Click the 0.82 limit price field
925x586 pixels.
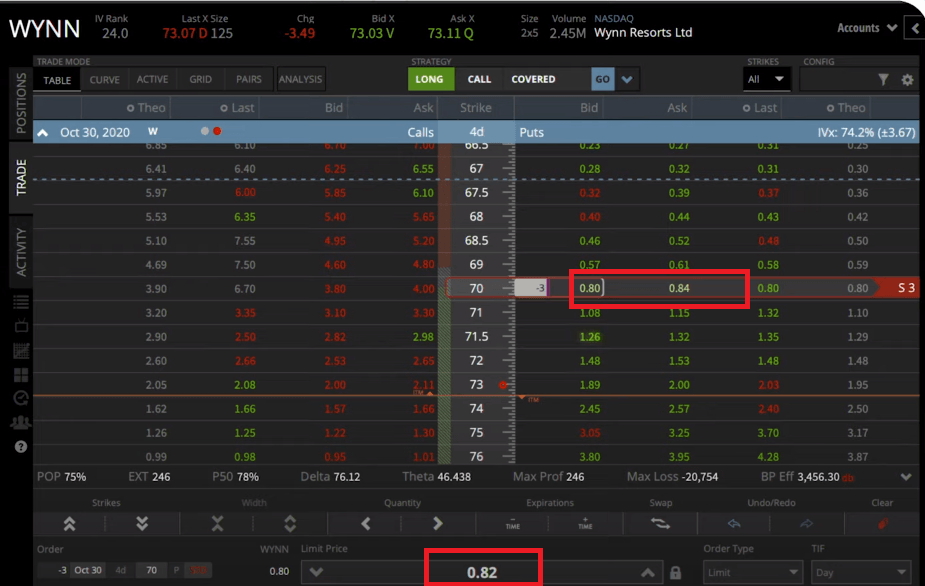483,572
